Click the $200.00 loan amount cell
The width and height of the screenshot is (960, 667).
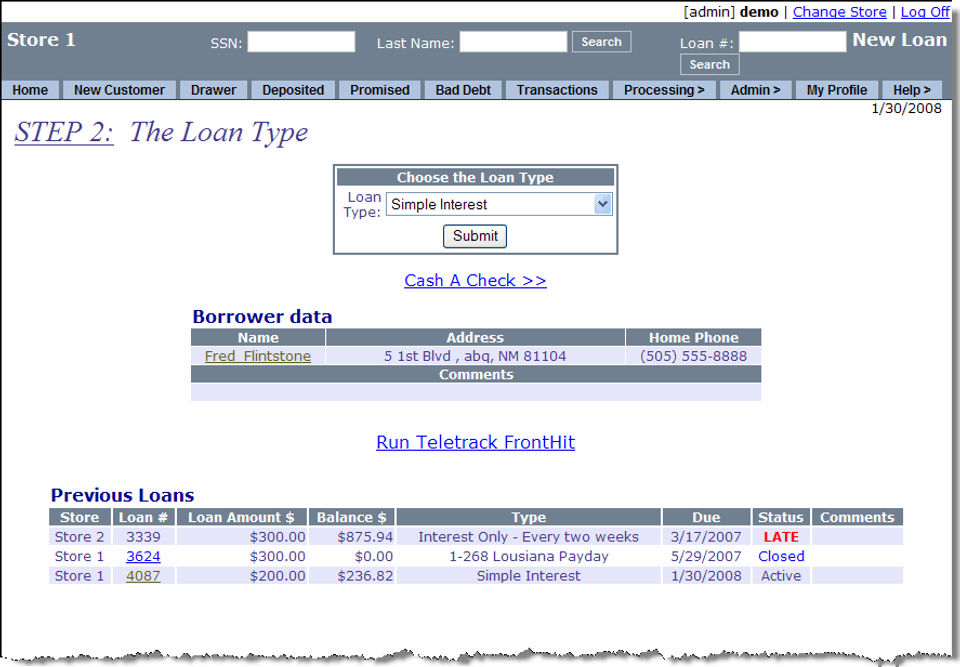(242, 576)
